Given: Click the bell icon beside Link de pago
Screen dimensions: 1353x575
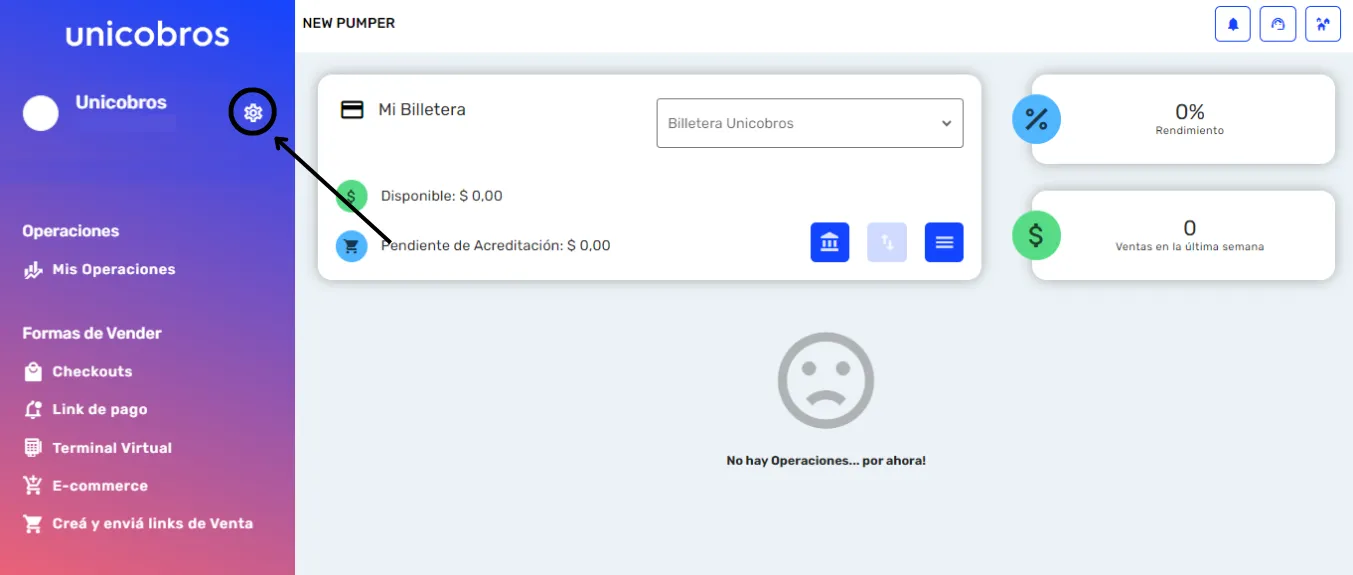Looking at the screenshot, I should tap(33, 410).
